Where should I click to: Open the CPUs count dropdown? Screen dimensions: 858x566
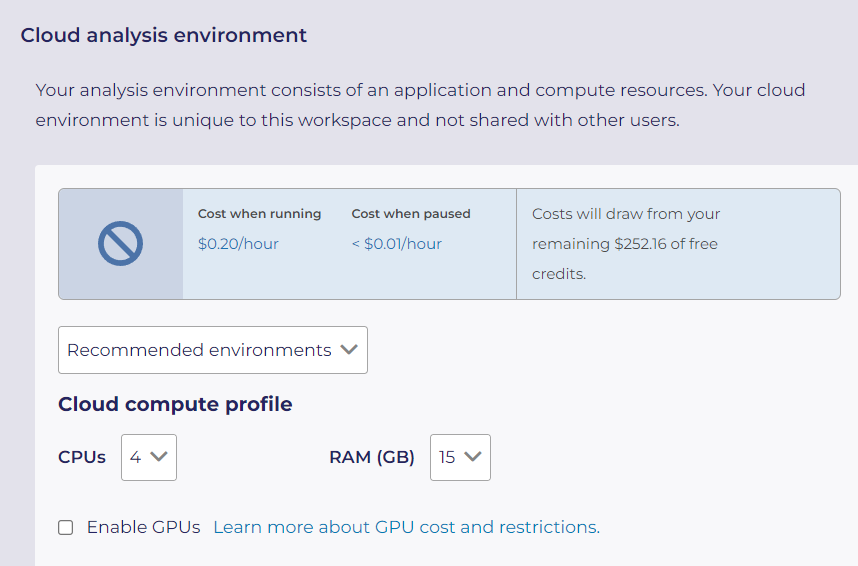pyautogui.click(x=149, y=457)
